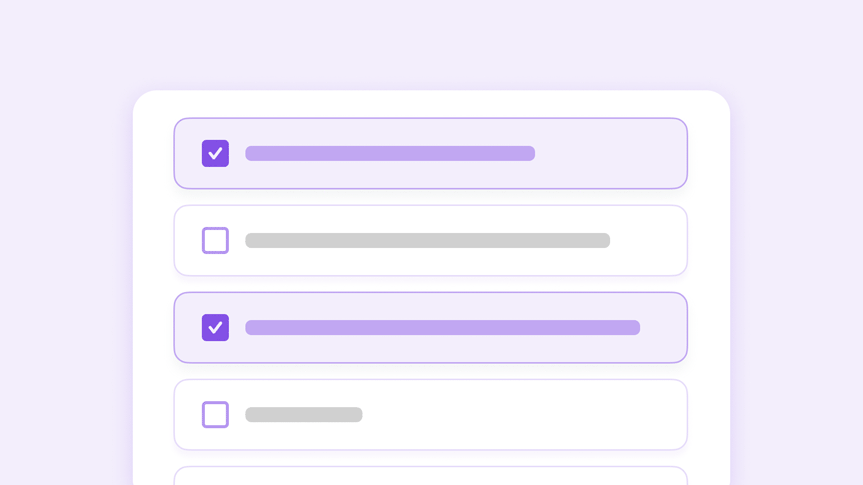Check the second row's empty checkbox
The width and height of the screenshot is (863, 485).
click(215, 240)
